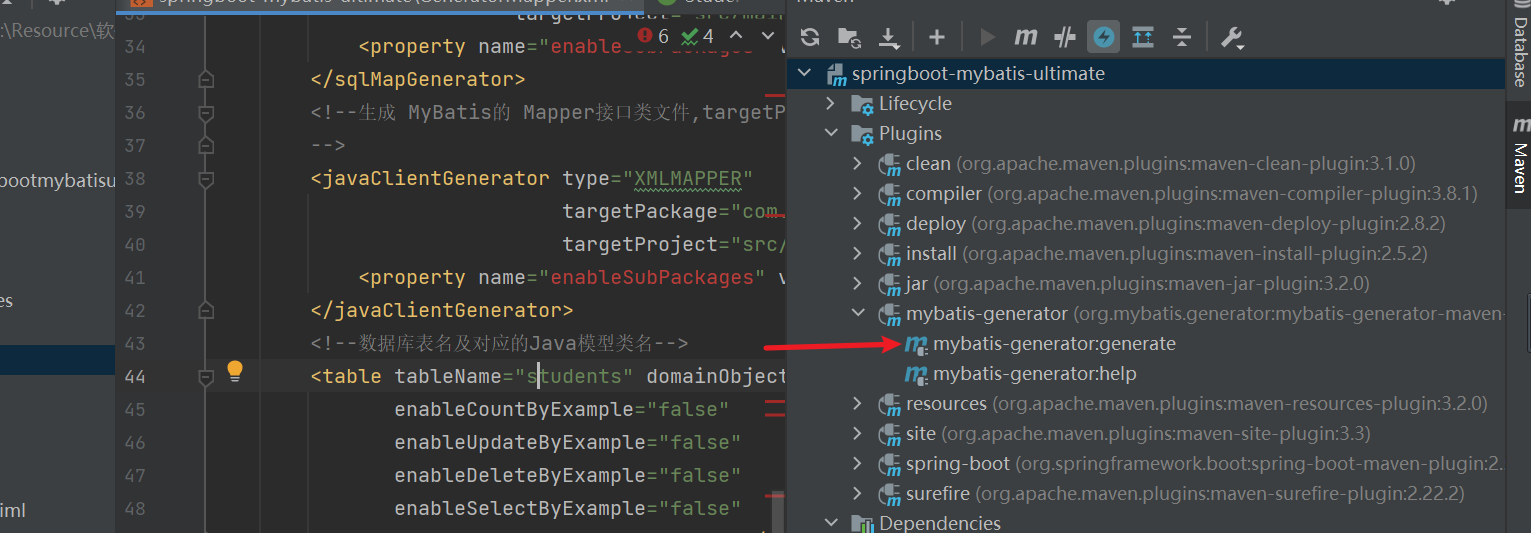The image size is (1531, 533).
Task: Expand the Lifecycle node
Action: (x=831, y=104)
